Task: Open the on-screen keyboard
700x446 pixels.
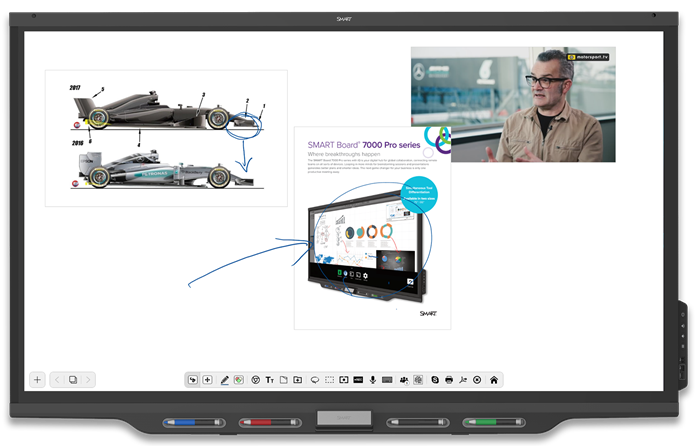Action: click(x=388, y=380)
